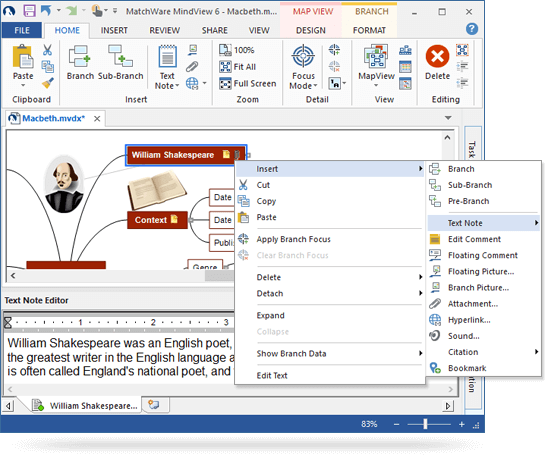Click the Undo arrow in title bar

tap(46, 11)
